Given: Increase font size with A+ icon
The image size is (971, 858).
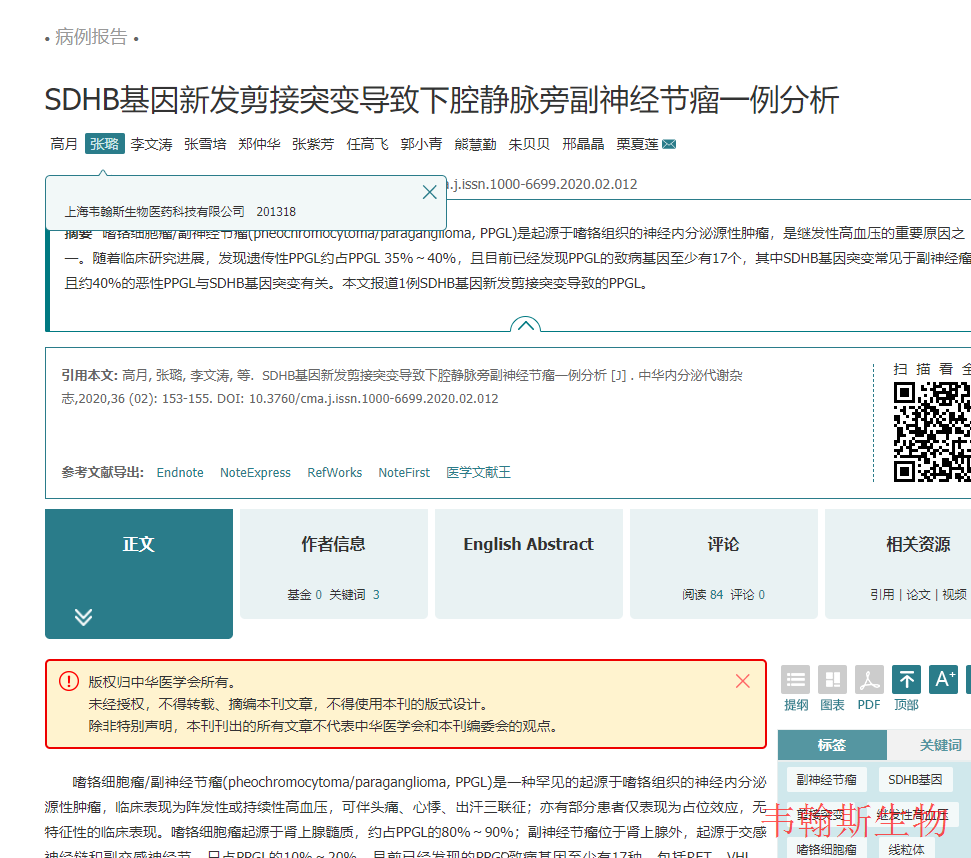Looking at the screenshot, I should 943,680.
